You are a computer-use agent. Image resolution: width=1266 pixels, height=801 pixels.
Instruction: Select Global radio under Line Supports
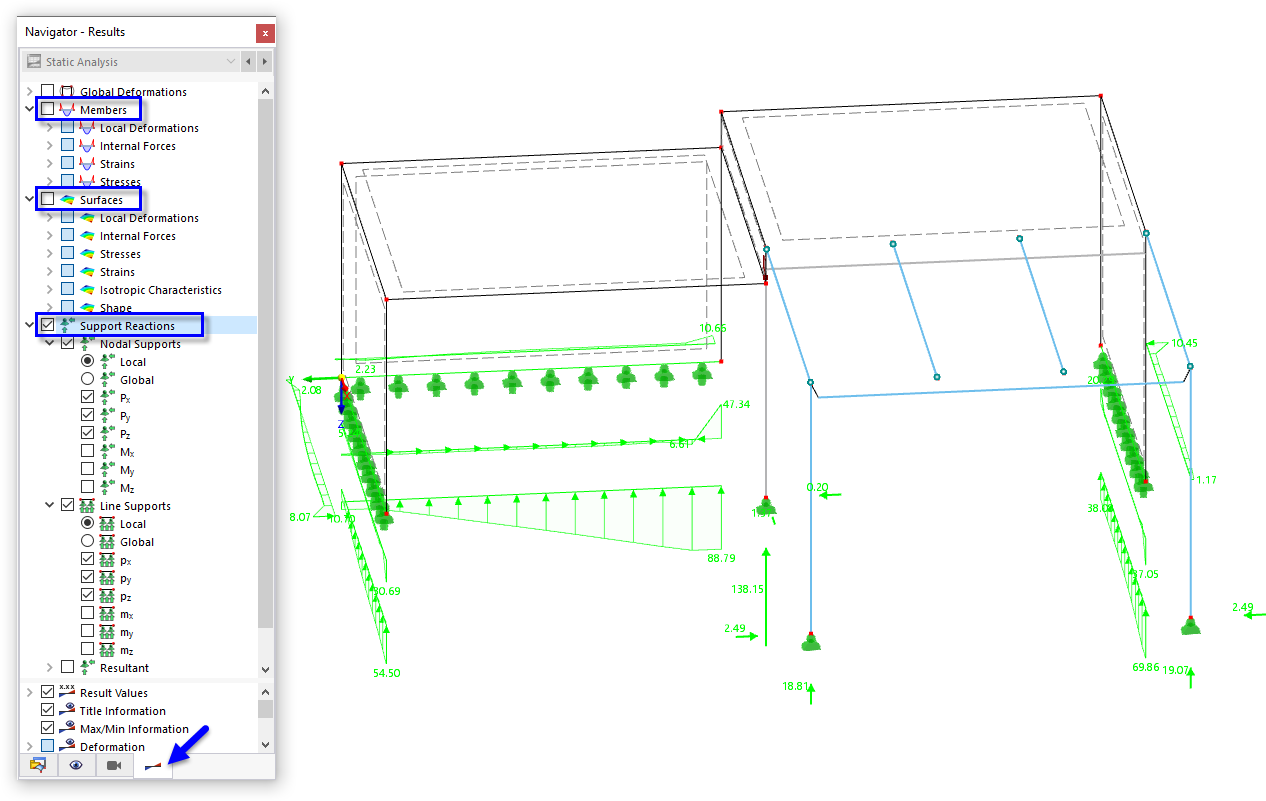[87, 542]
